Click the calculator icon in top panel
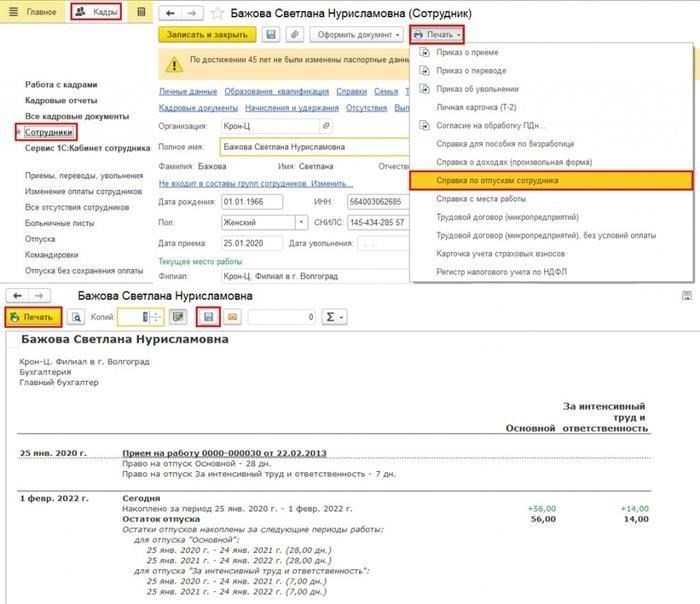The height and width of the screenshot is (604, 700). pyautogui.click(x=141, y=12)
